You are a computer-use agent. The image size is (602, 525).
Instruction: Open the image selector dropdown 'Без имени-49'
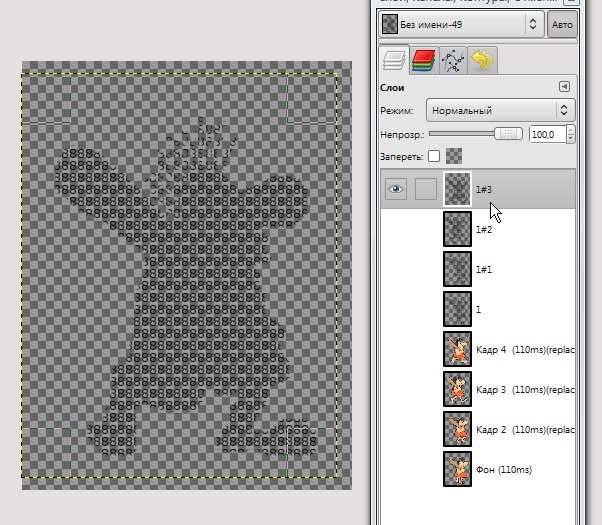click(461, 25)
